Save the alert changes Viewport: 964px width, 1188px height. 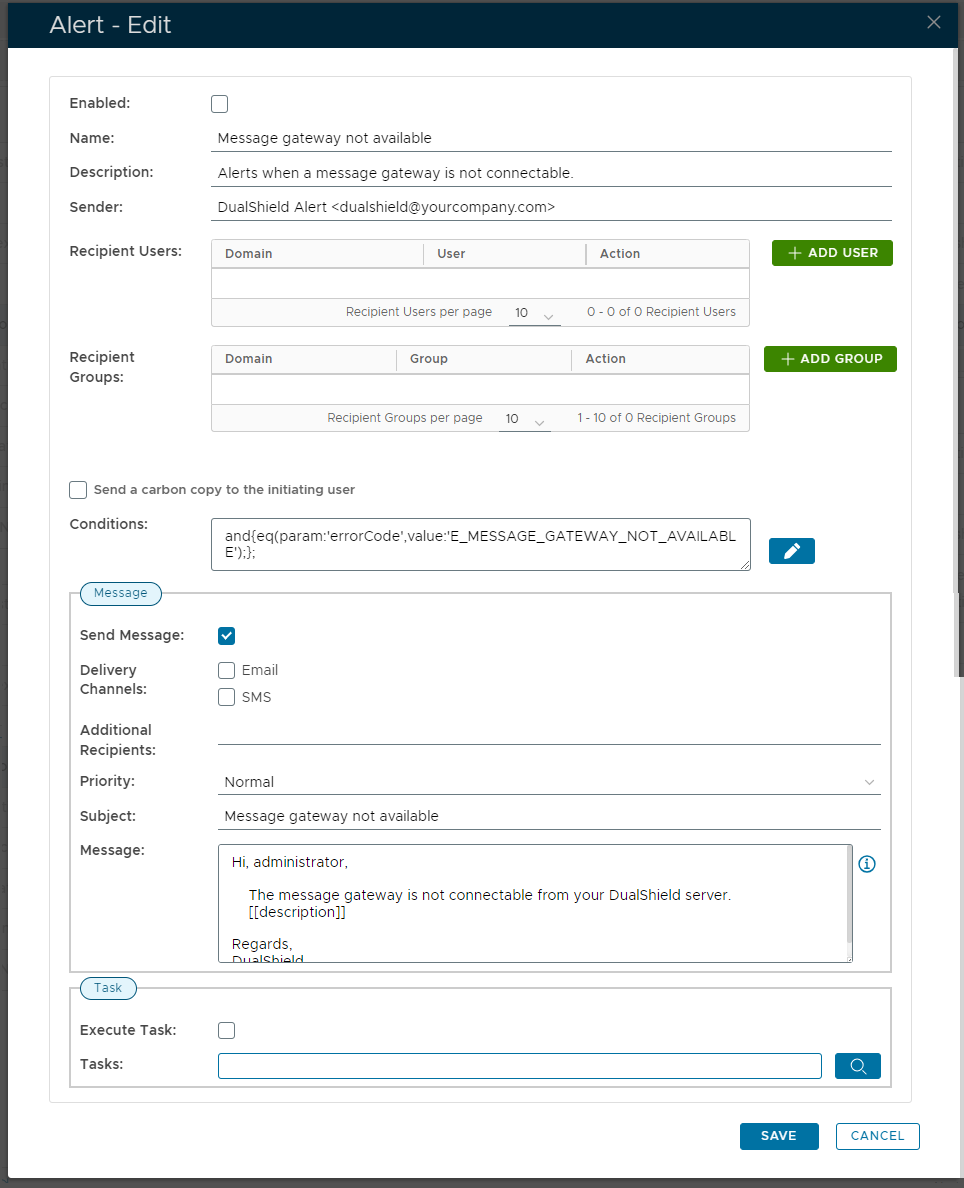click(779, 1136)
